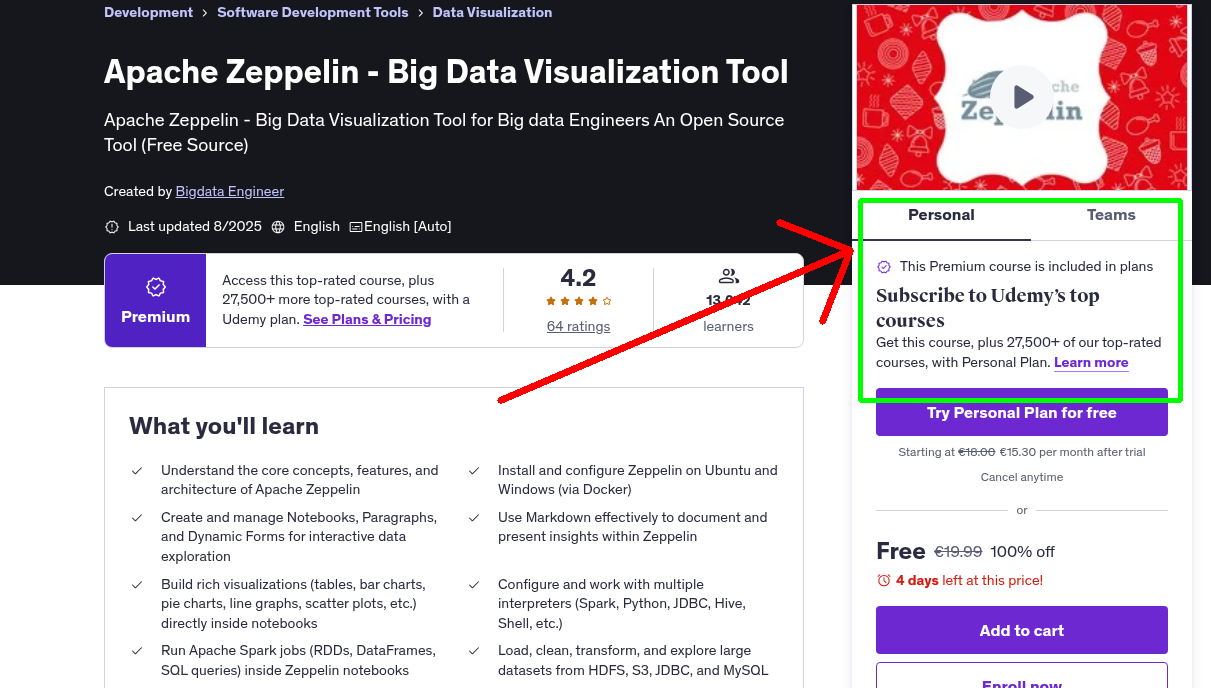This screenshot has width=1211, height=688.
Task: Open the Development breadcrumb
Action: click(148, 12)
